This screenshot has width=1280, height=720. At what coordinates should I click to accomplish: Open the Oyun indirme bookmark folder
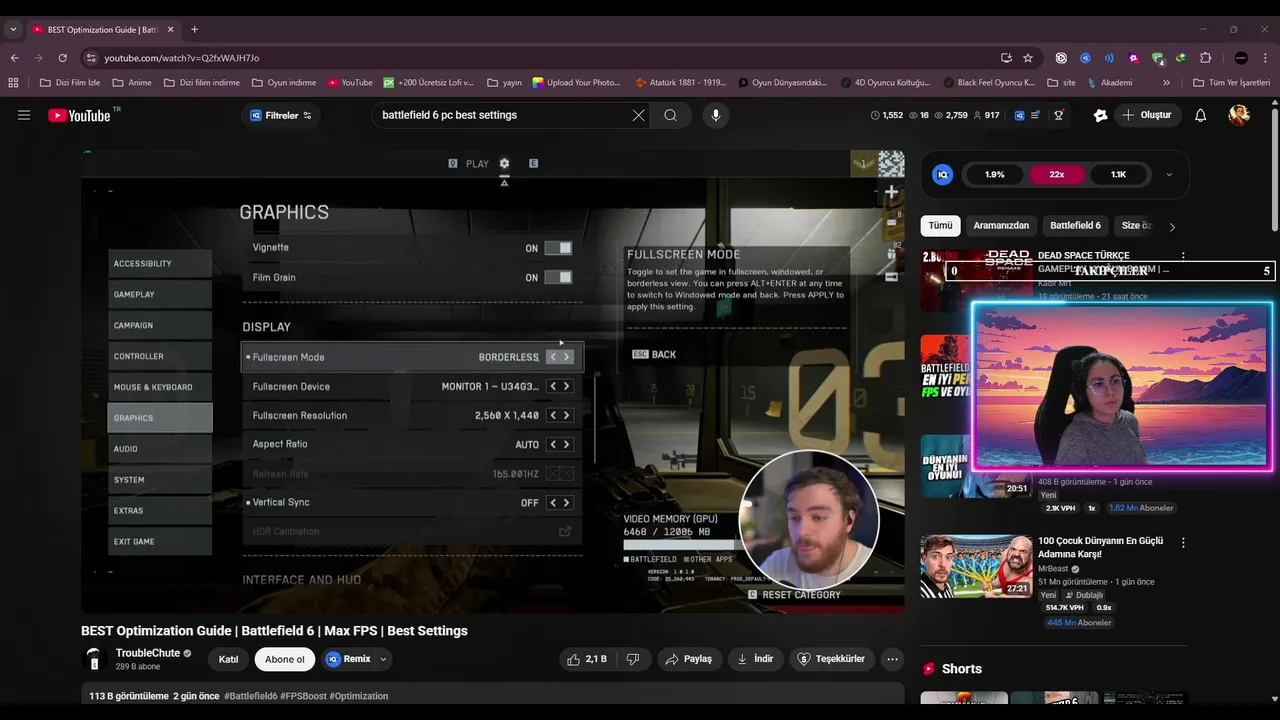(x=284, y=83)
